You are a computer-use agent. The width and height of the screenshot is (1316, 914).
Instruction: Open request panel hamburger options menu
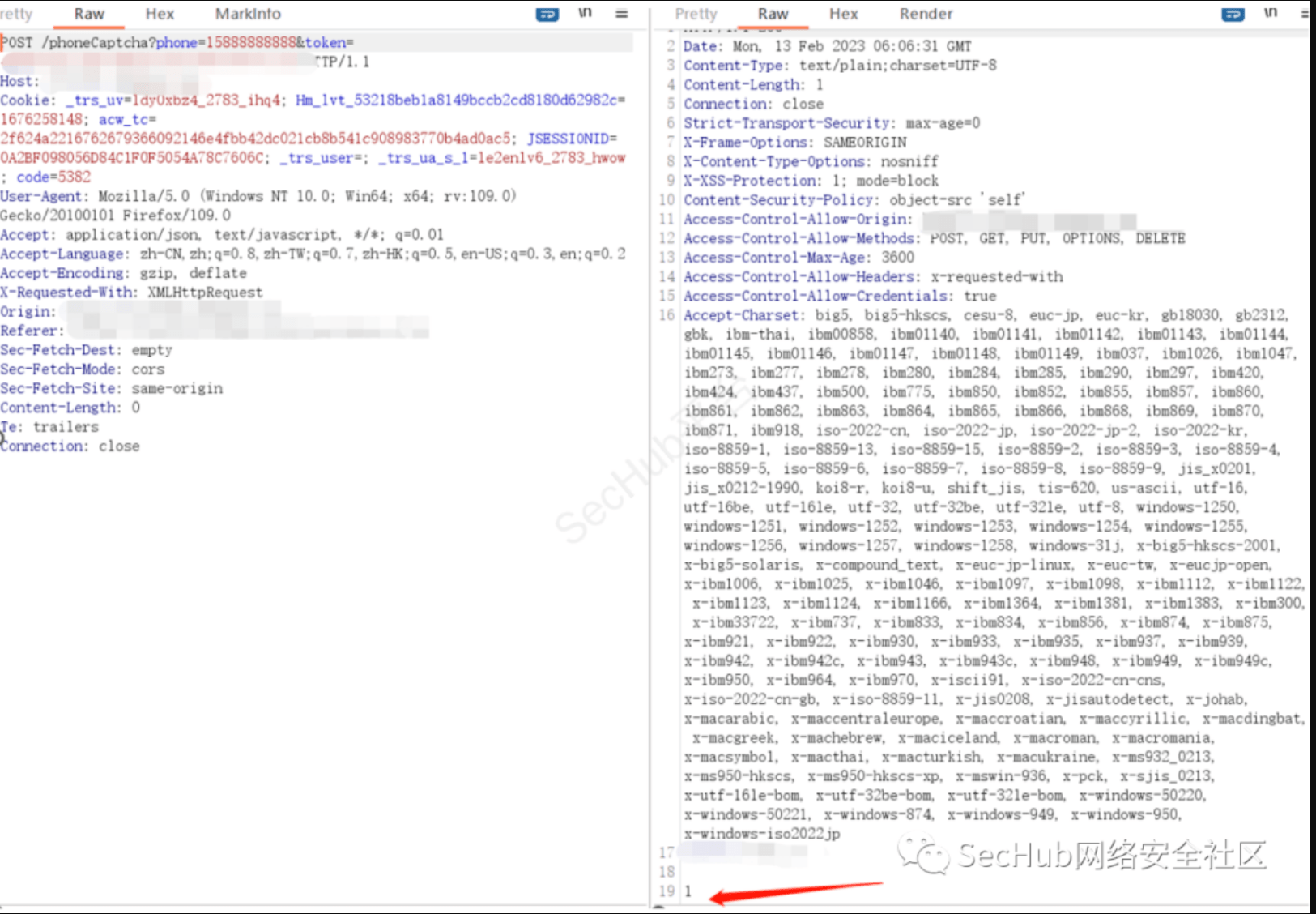pyautogui.click(x=621, y=14)
